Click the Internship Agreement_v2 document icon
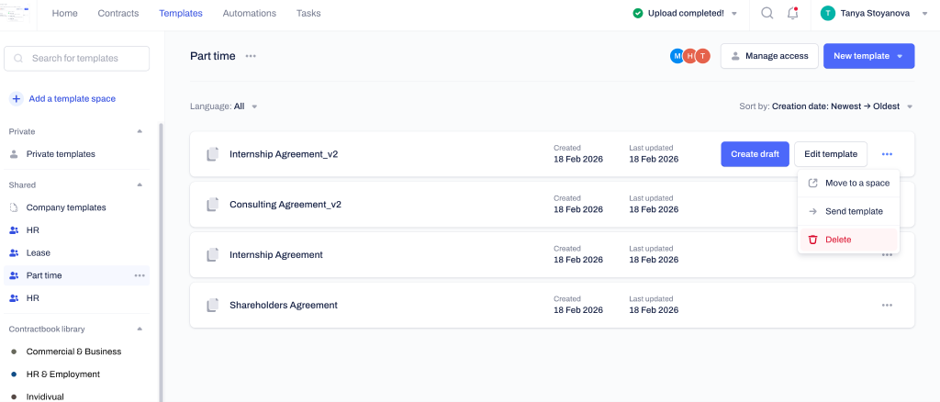Image resolution: width=940 pixels, height=402 pixels. [212, 154]
